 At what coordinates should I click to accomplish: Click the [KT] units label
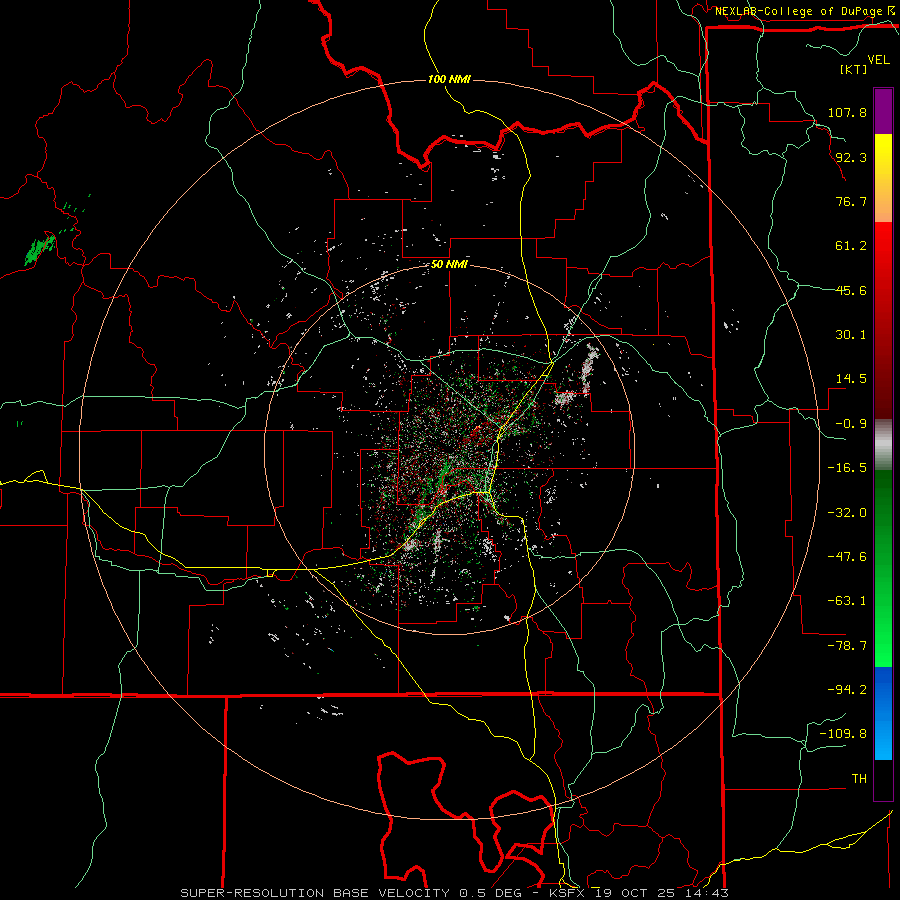tap(854, 69)
